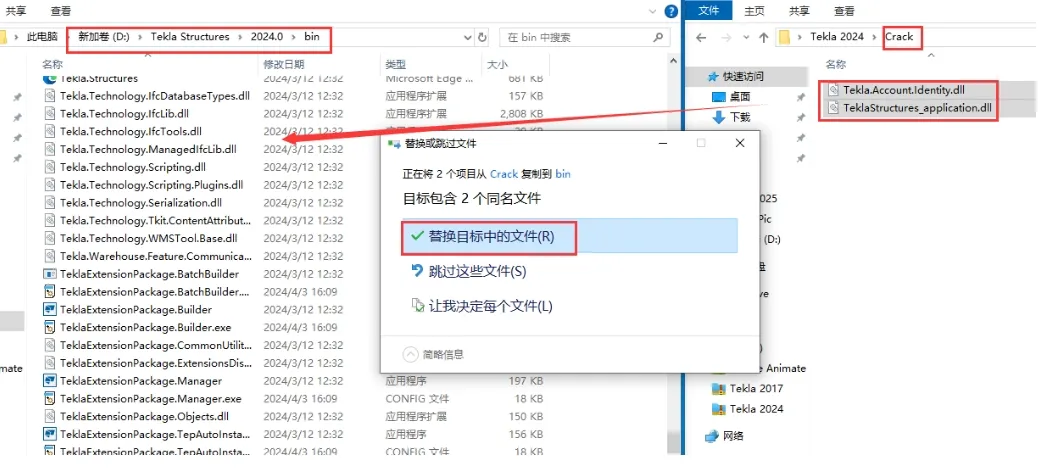Image resolution: width=1048 pixels, height=471 pixels.
Task: Open recent locations dropdown in right window
Action: [x=746, y=37]
